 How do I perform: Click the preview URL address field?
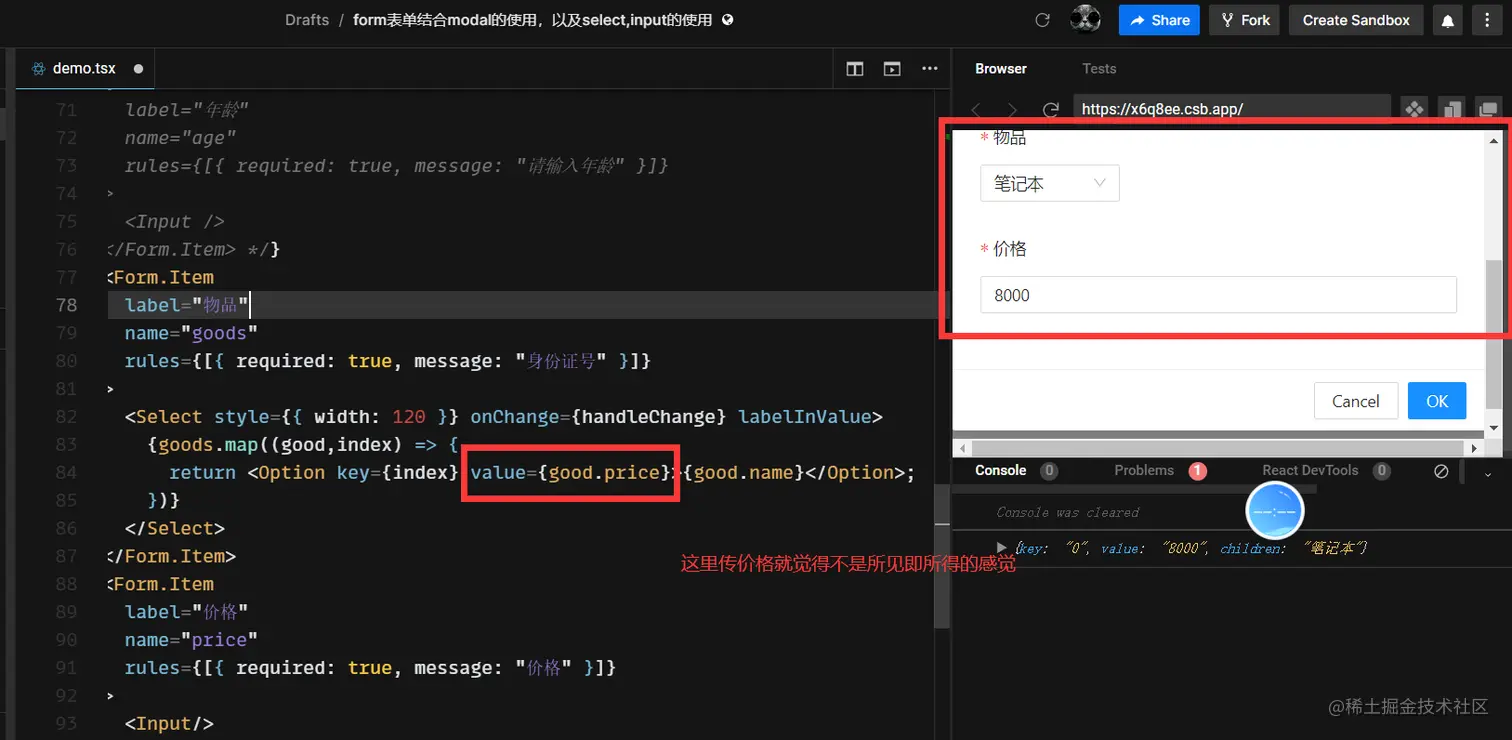click(1232, 109)
